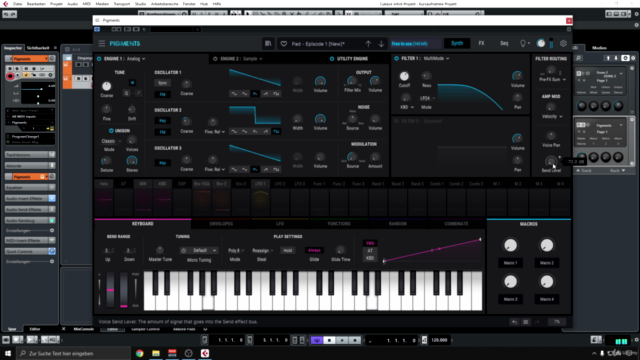Viewport: 640px width, 360px height.
Task: Click the Pigments undo arrow icon
Action: pyautogui.click(x=514, y=322)
